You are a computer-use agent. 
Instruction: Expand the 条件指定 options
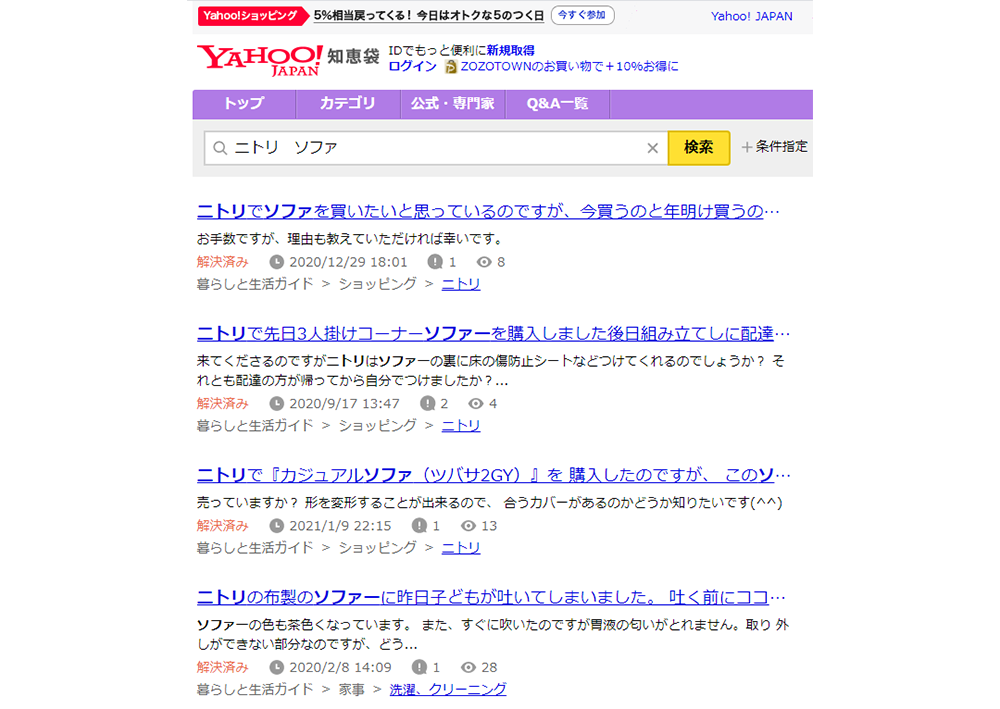(774, 147)
